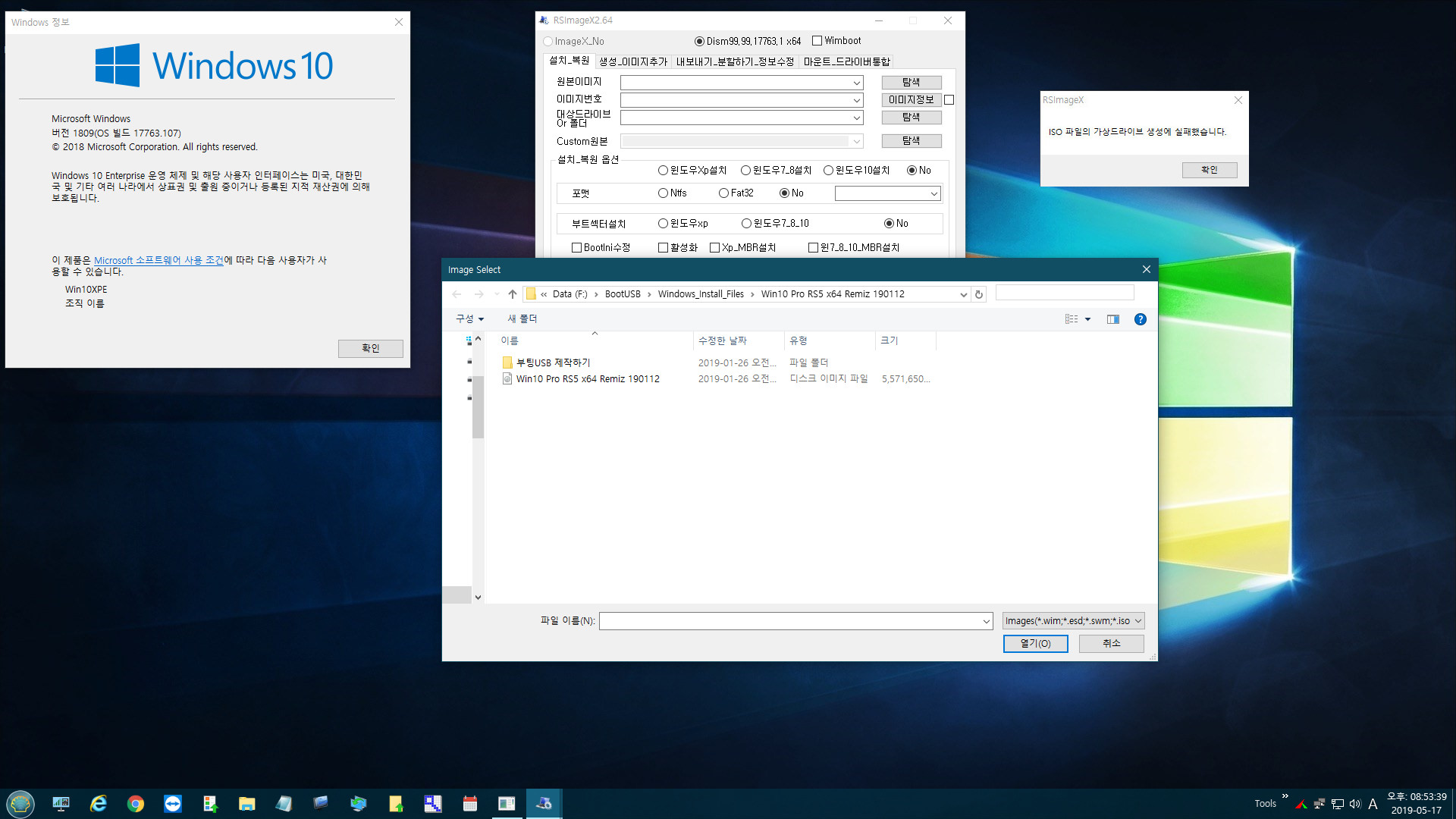Expand the address bar path history dropdown
1456x819 pixels.
click(963, 294)
